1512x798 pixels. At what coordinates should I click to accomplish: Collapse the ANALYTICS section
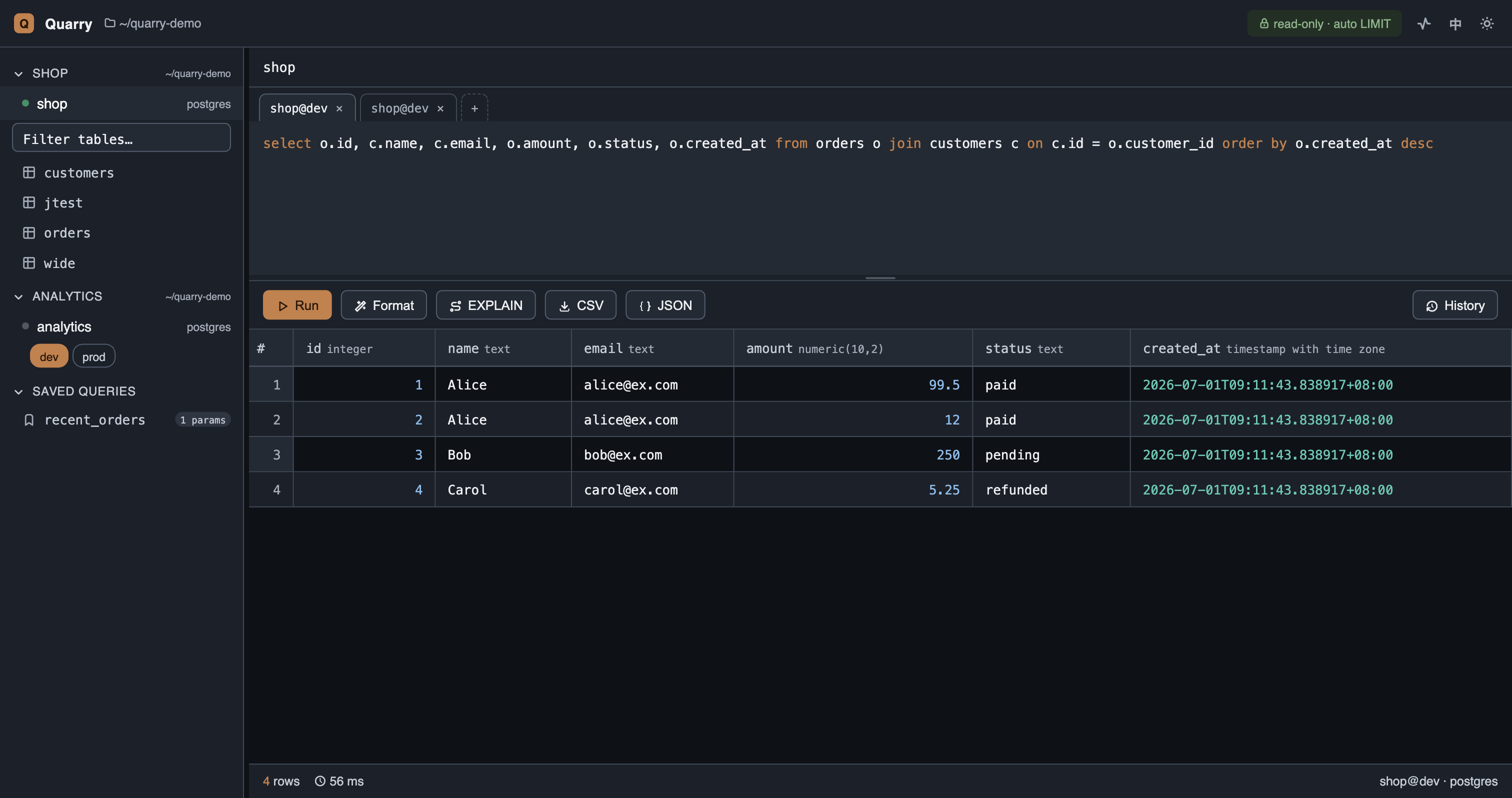19,297
